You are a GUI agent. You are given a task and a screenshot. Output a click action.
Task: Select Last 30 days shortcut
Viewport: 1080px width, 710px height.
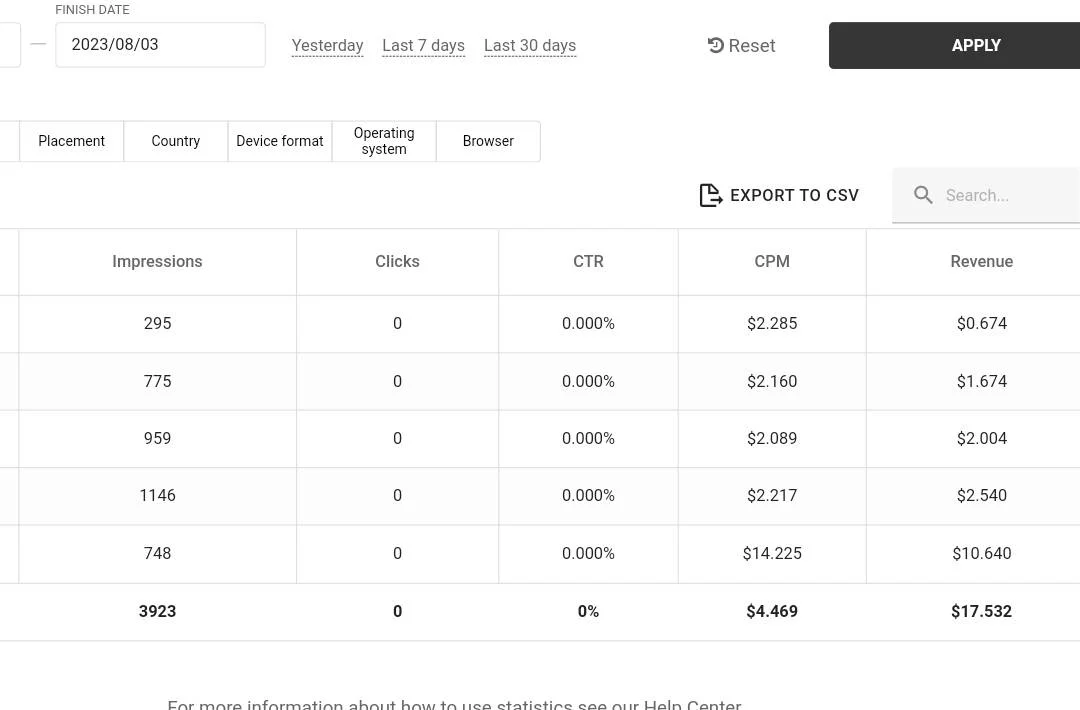coord(530,45)
